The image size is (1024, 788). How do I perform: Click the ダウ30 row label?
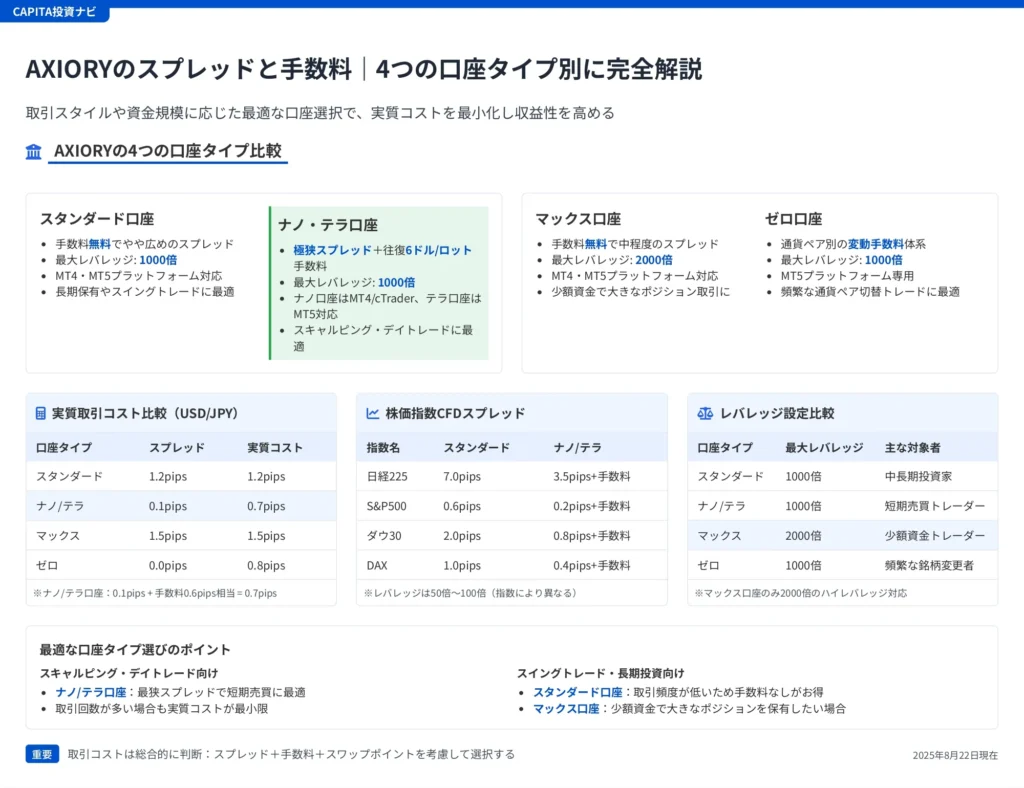(384, 535)
